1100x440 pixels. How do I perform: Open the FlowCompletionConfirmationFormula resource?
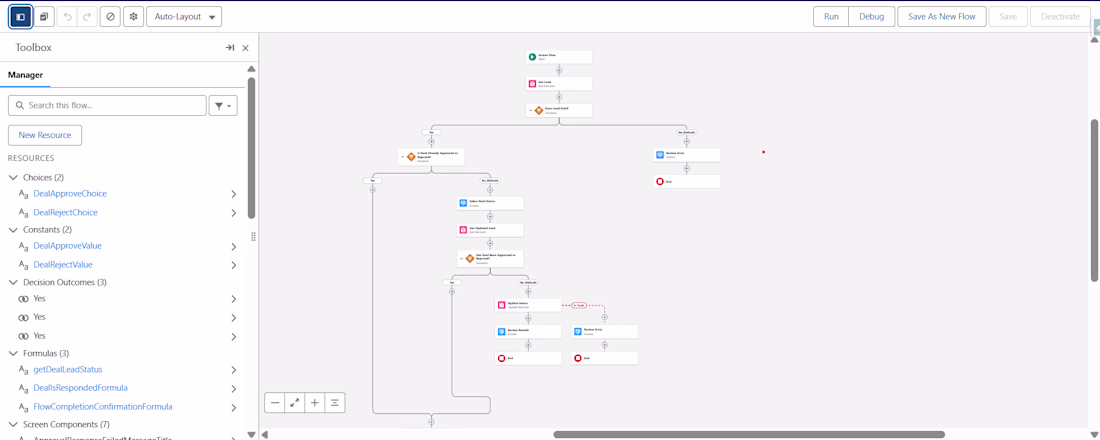click(x=102, y=406)
